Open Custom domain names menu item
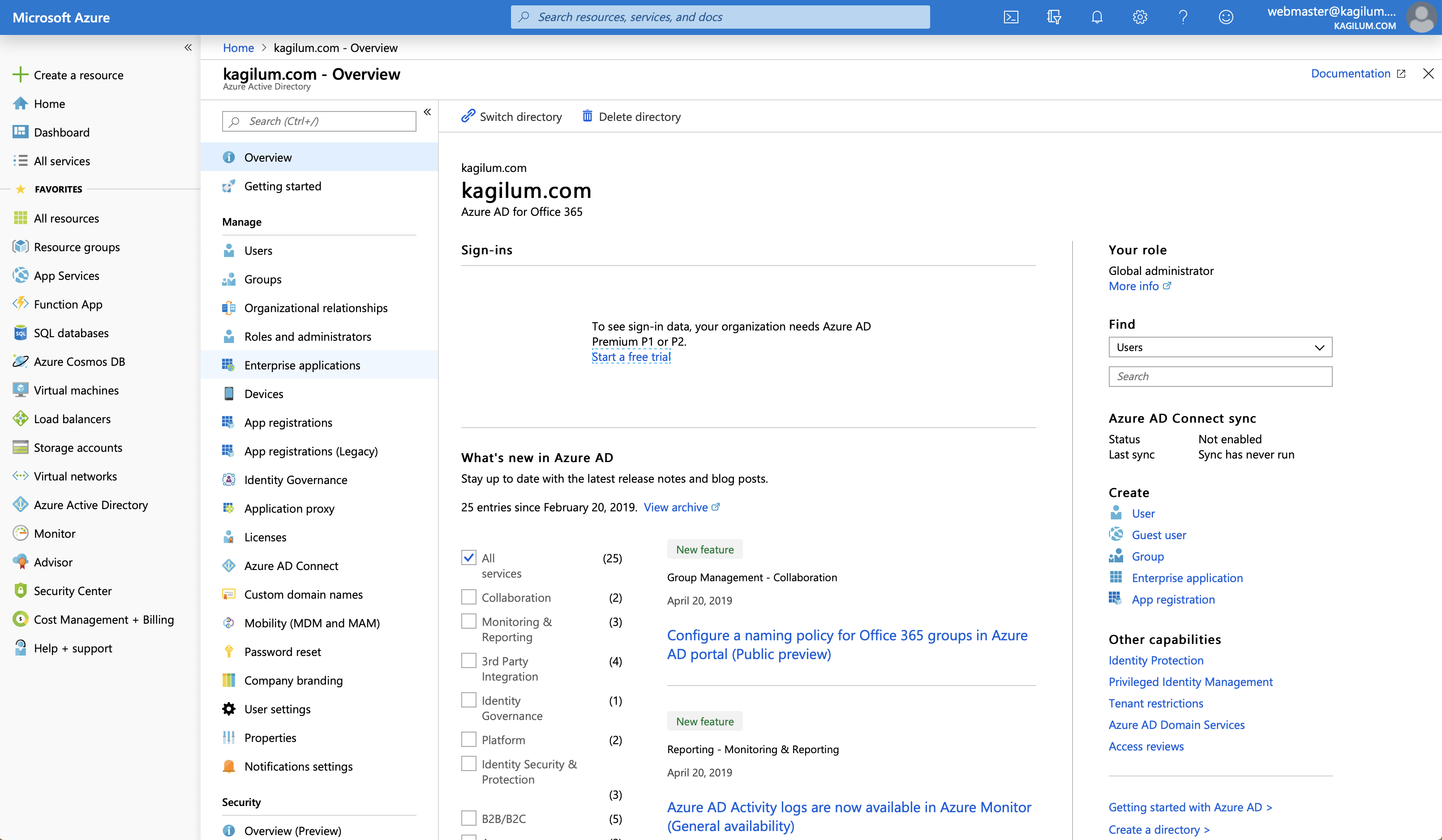Screen dimensions: 1442x840 (319, 594)
